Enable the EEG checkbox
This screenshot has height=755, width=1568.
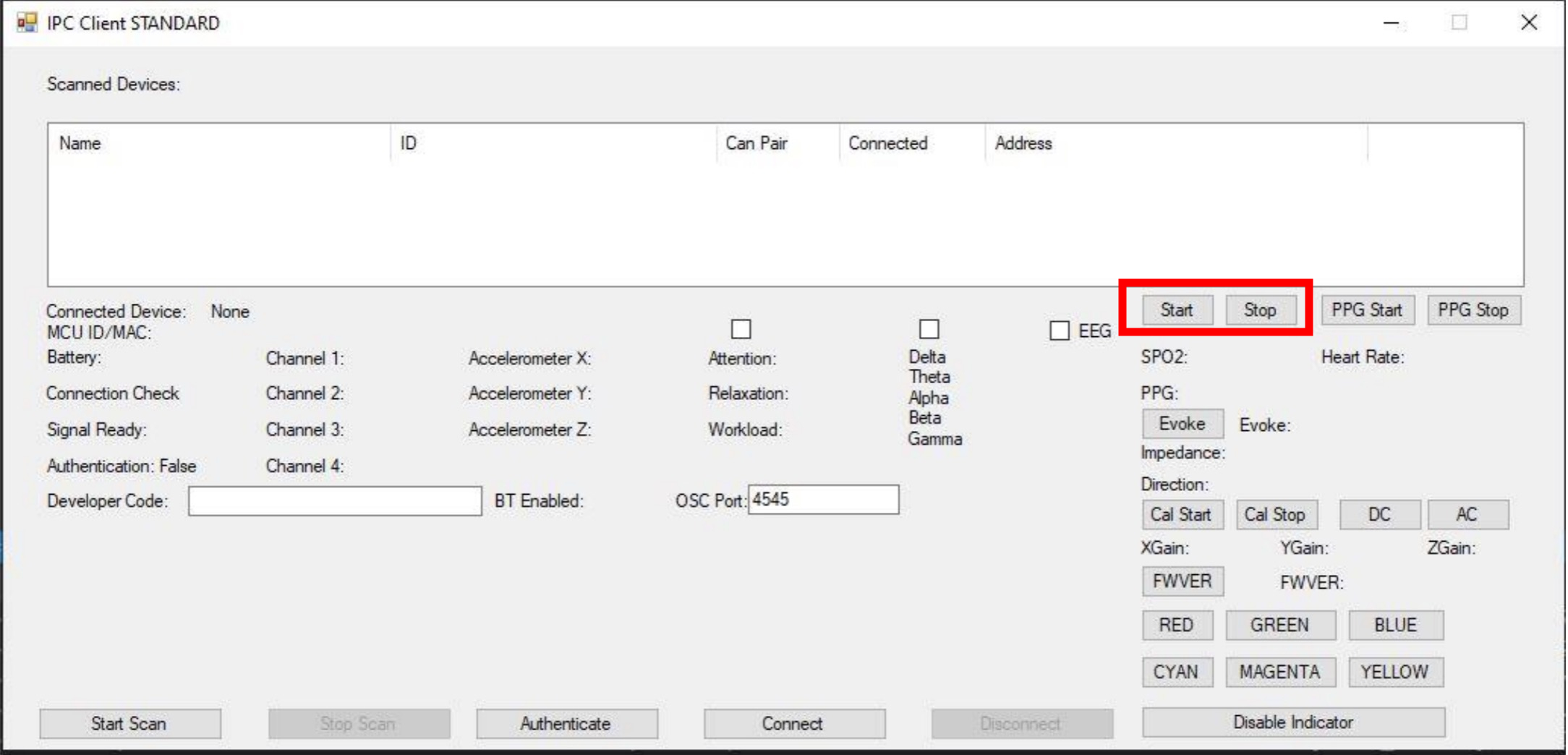coord(1059,330)
